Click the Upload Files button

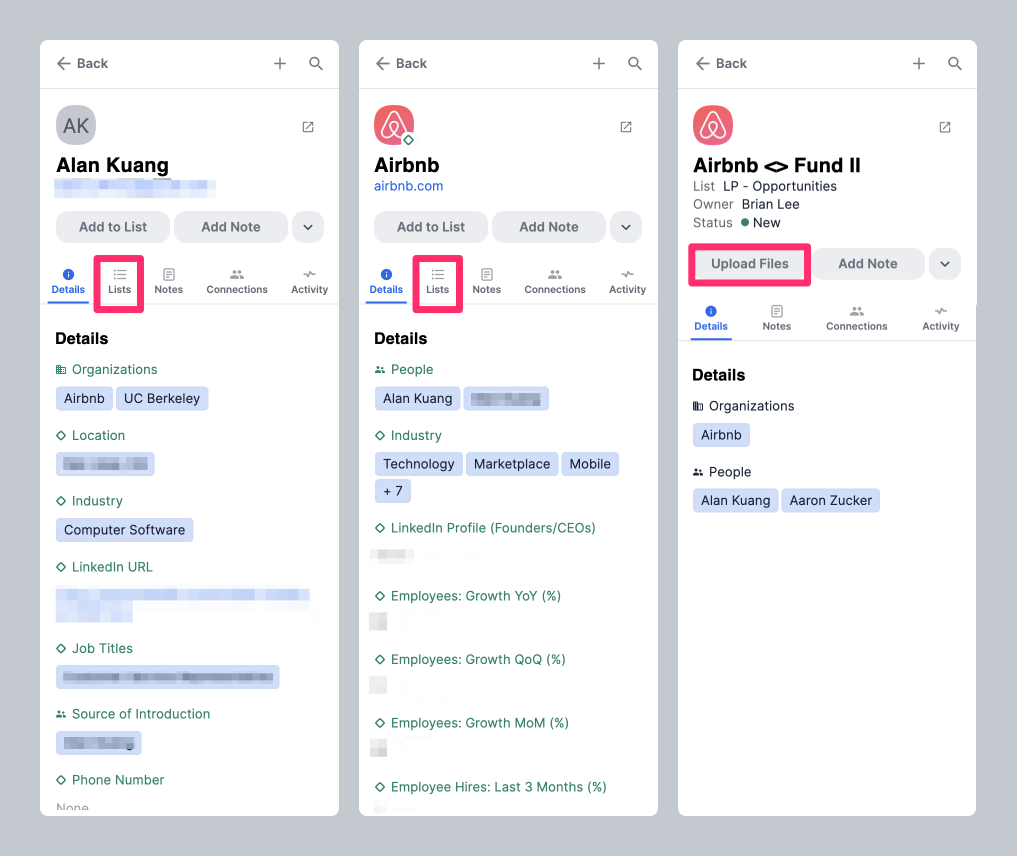tap(749, 263)
